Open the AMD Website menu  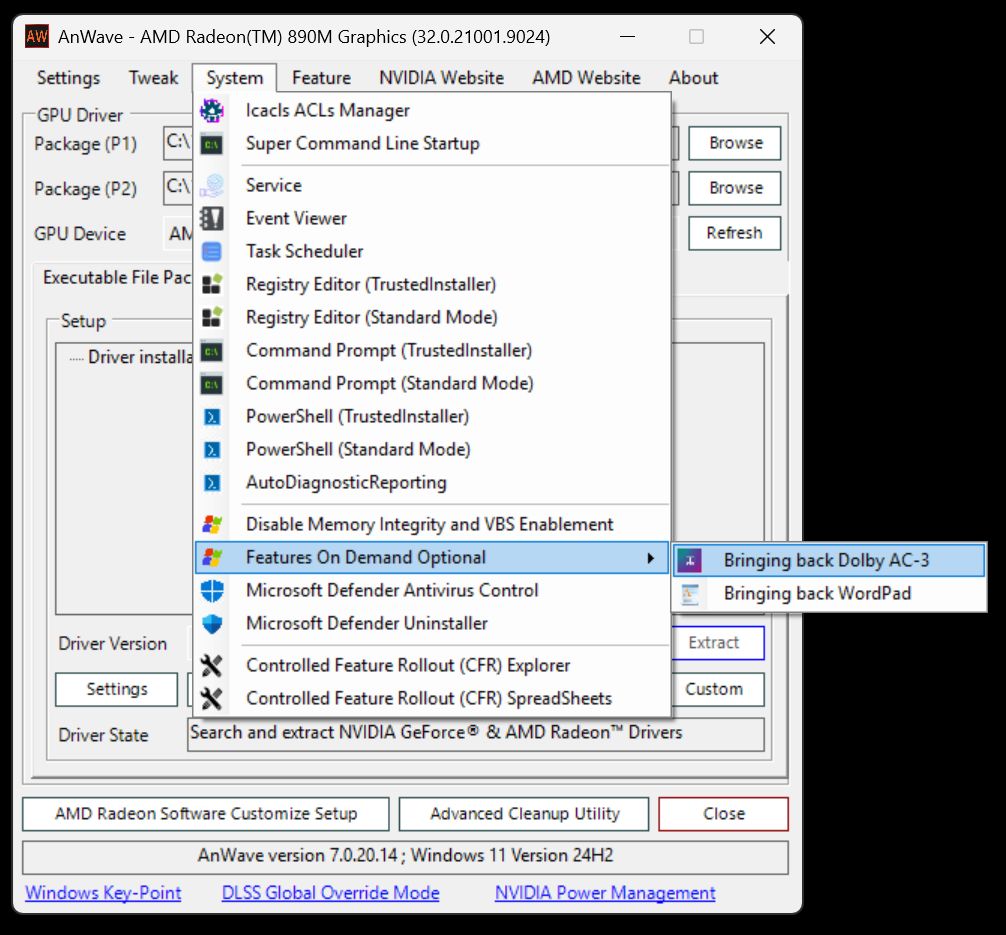(586, 78)
